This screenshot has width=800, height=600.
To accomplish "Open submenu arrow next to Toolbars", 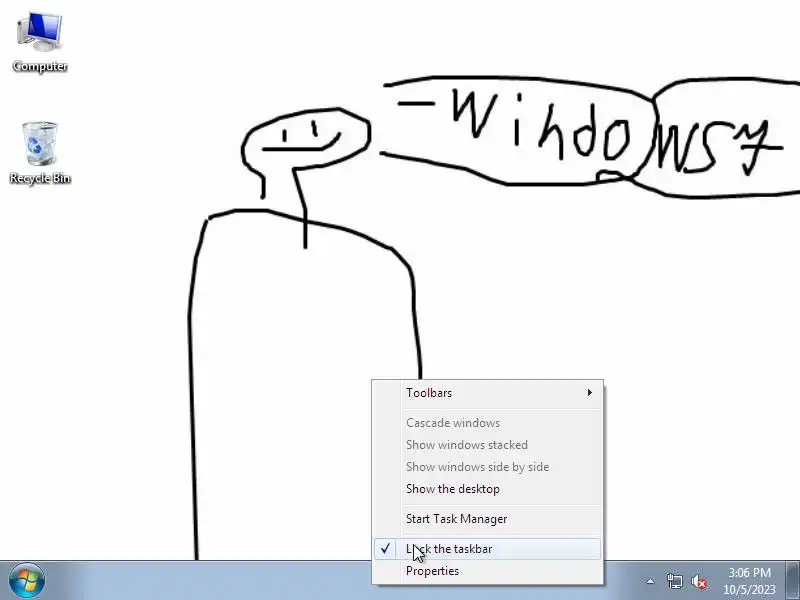I will [x=590, y=393].
